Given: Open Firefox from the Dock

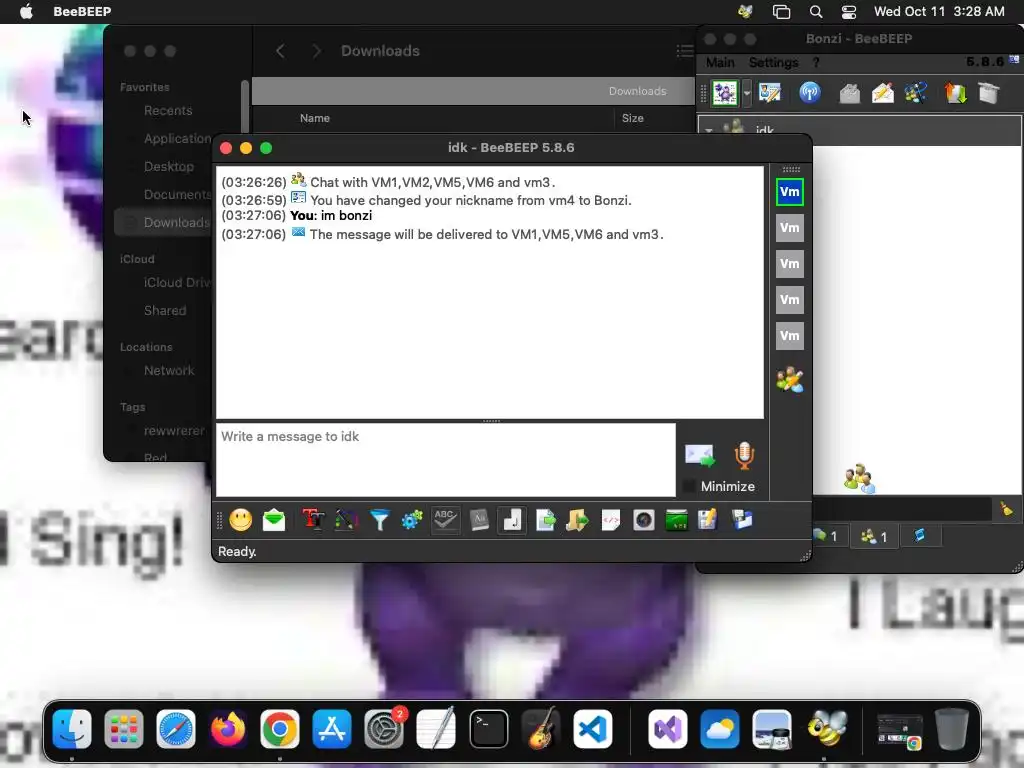Looking at the screenshot, I should pyautogui.click(x=228, y=729).
